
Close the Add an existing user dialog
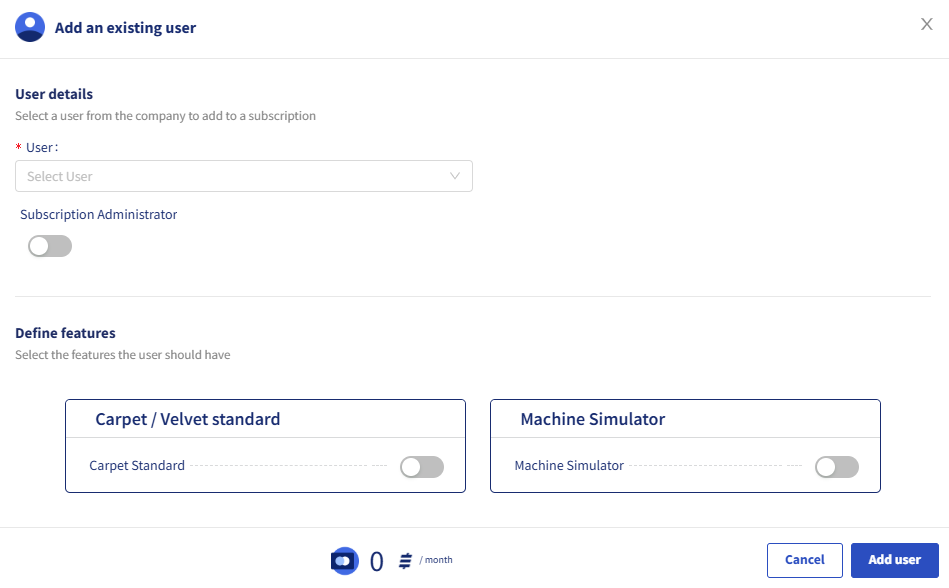click(x=927, y=24)
